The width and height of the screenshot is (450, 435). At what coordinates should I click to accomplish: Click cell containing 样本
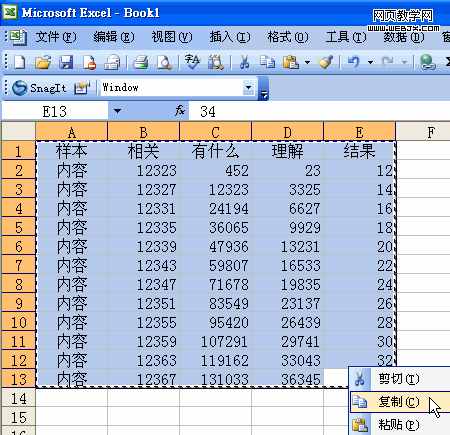tap(72, 151)
